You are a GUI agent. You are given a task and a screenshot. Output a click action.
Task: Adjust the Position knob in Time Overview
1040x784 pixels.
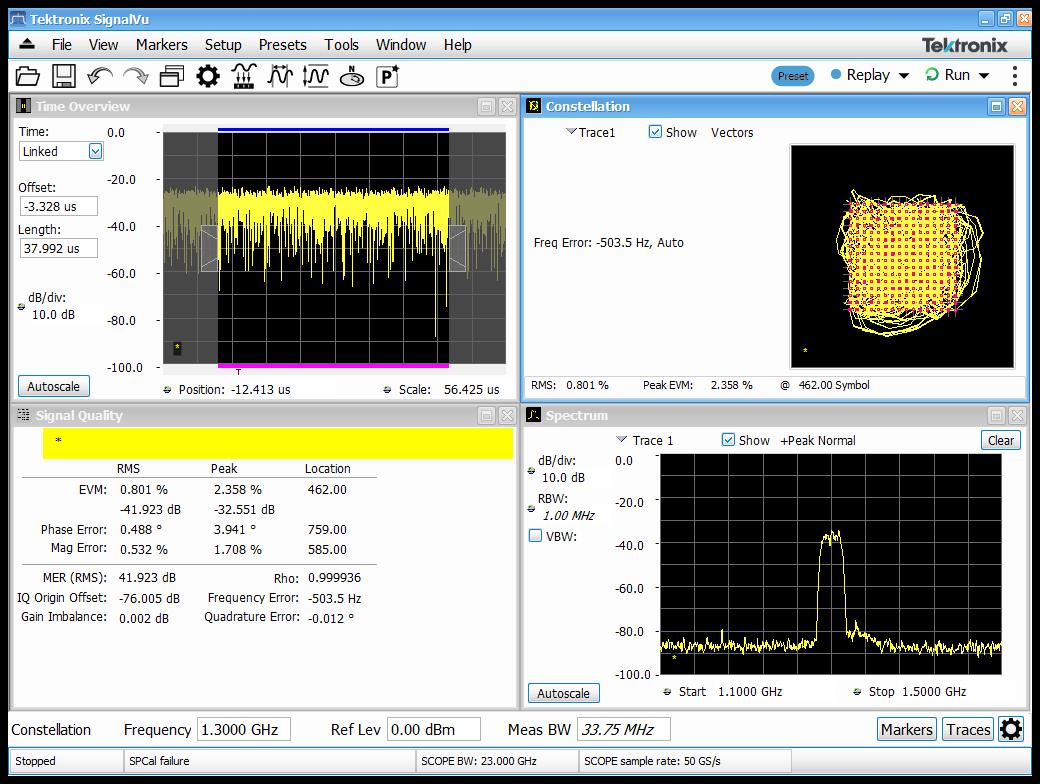[x=167, y=390]
